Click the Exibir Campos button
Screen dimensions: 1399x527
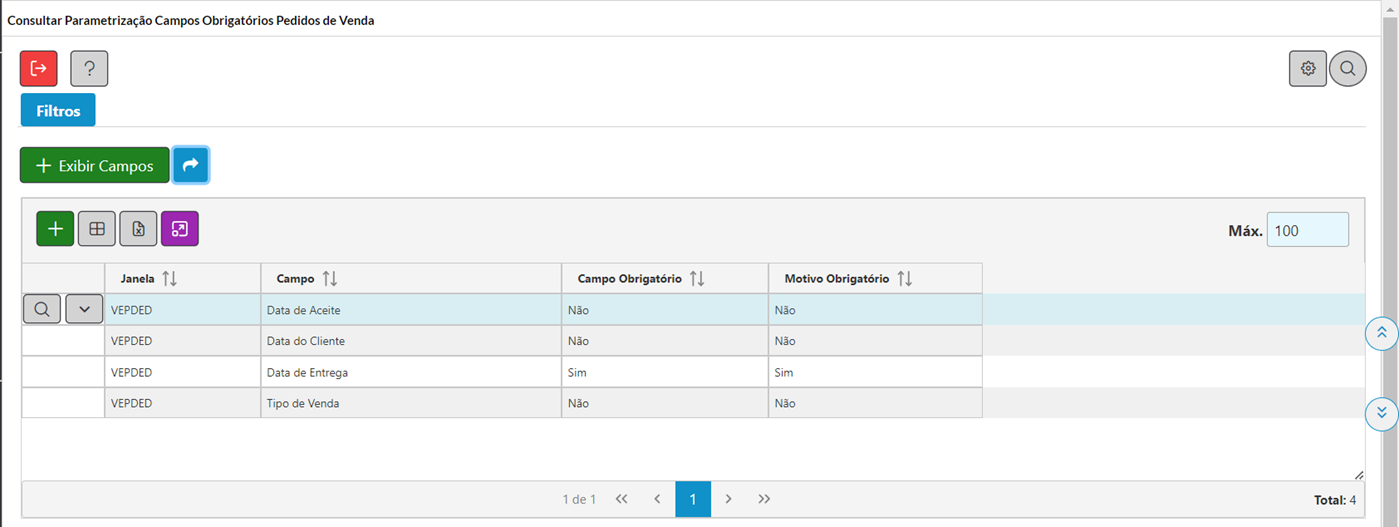point(95,165)
